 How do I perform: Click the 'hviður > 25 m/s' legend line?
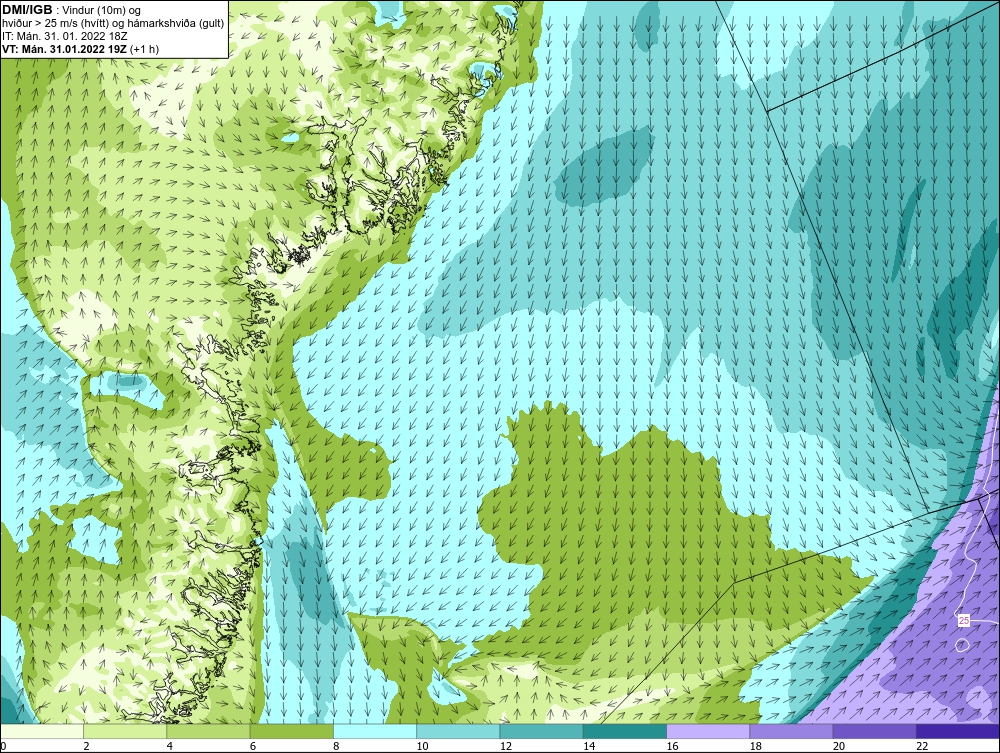point(113,23)
